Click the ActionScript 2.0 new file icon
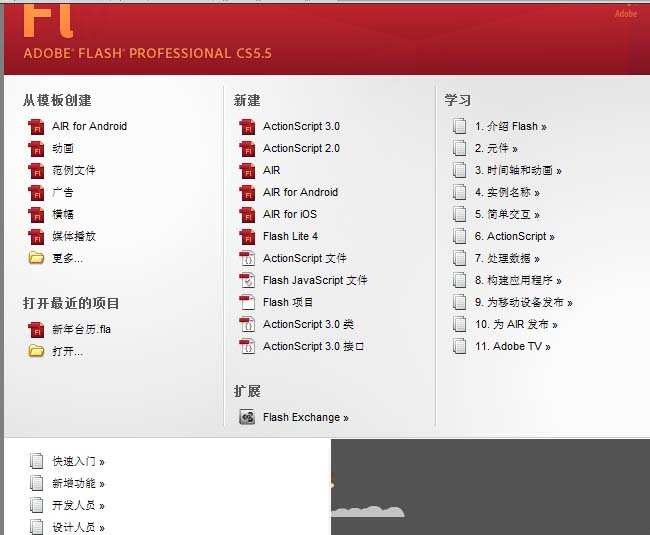Image resolution: width=650 pixels, height=535 pixels. (247, 148)
